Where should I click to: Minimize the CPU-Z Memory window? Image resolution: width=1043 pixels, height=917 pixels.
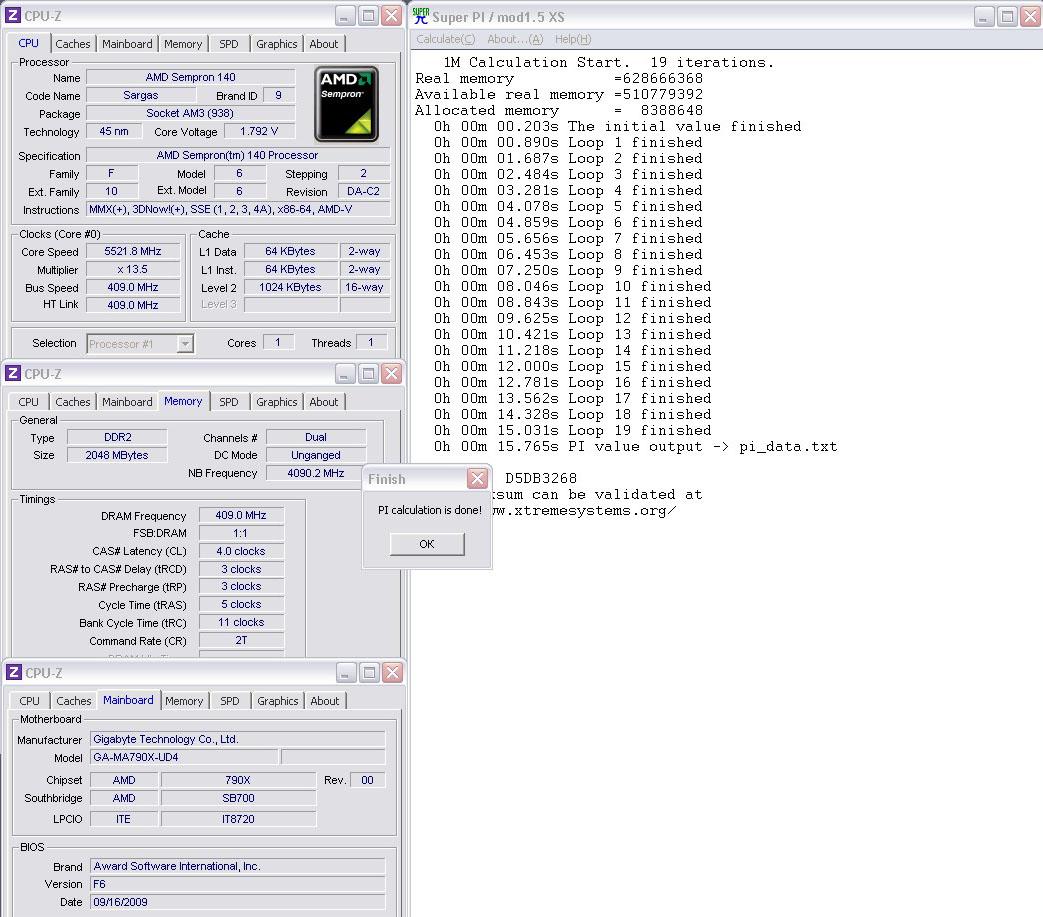345,374
